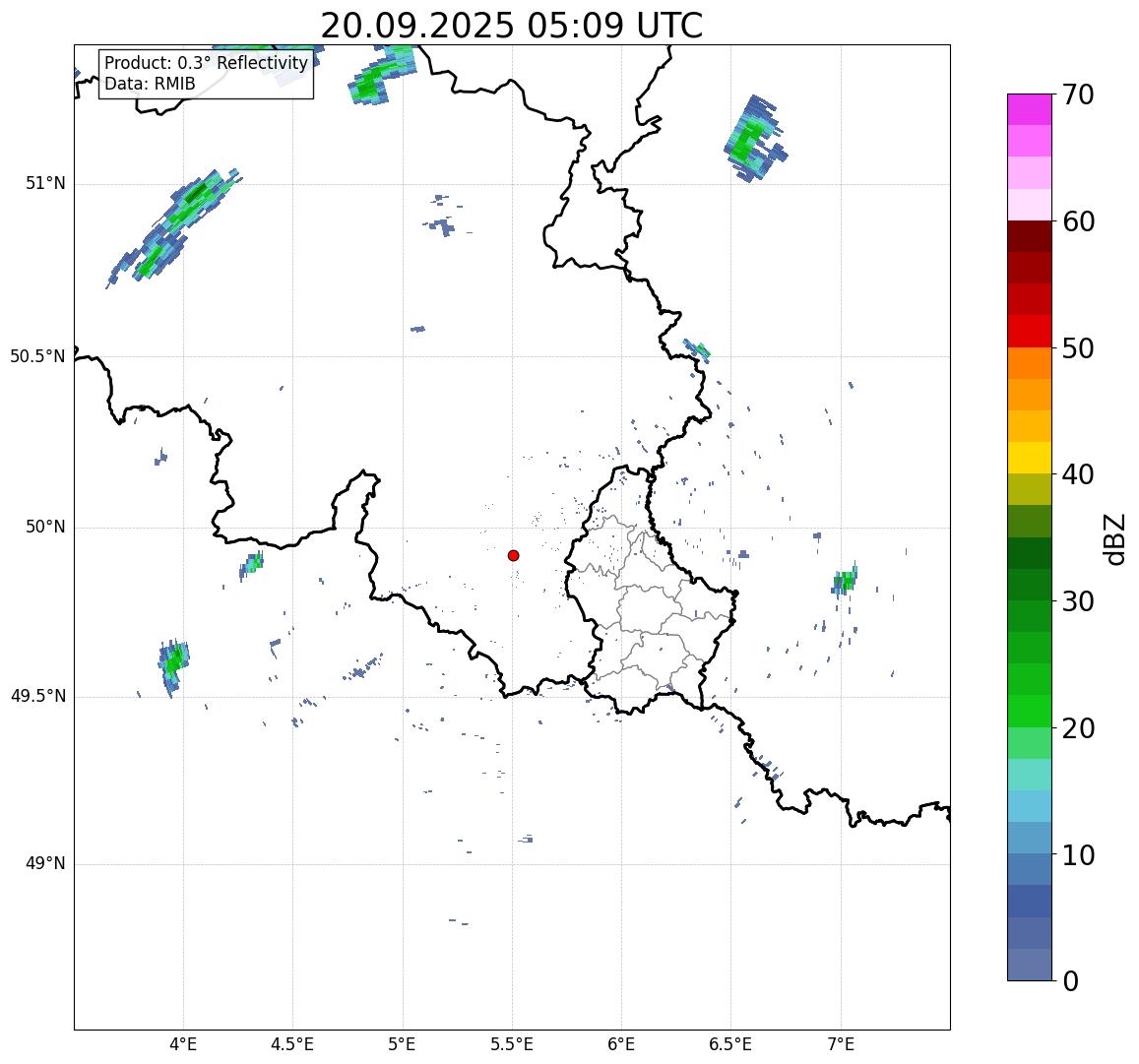Click the radar echo near 6.6°E 51.1°N
This screenshot has height=1064, width=1139.
point(753,139)
